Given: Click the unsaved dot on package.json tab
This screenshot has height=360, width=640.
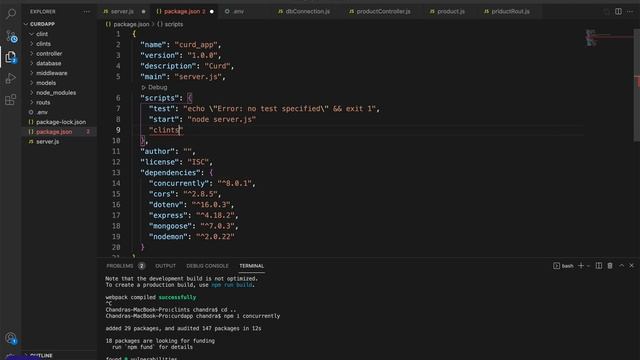Looking at the screenshot, I should [x=211, y=11].
